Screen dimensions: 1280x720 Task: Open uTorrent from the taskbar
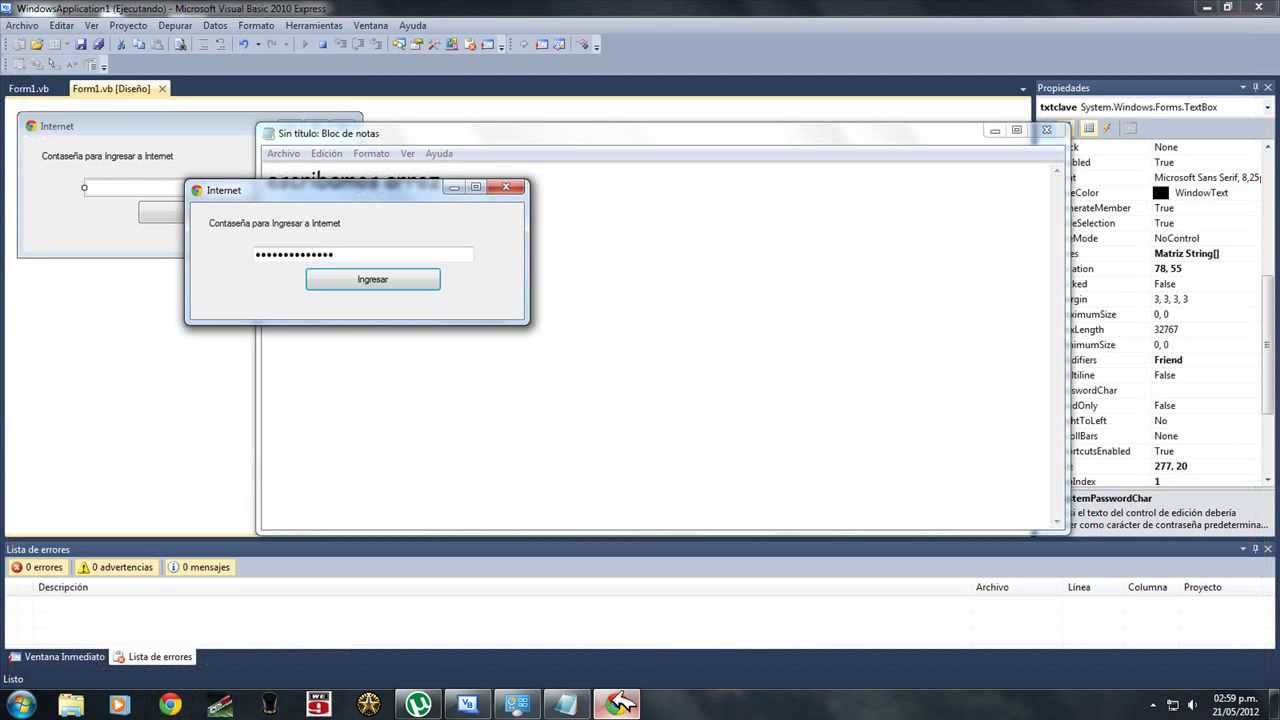click(x=418, y=704)
